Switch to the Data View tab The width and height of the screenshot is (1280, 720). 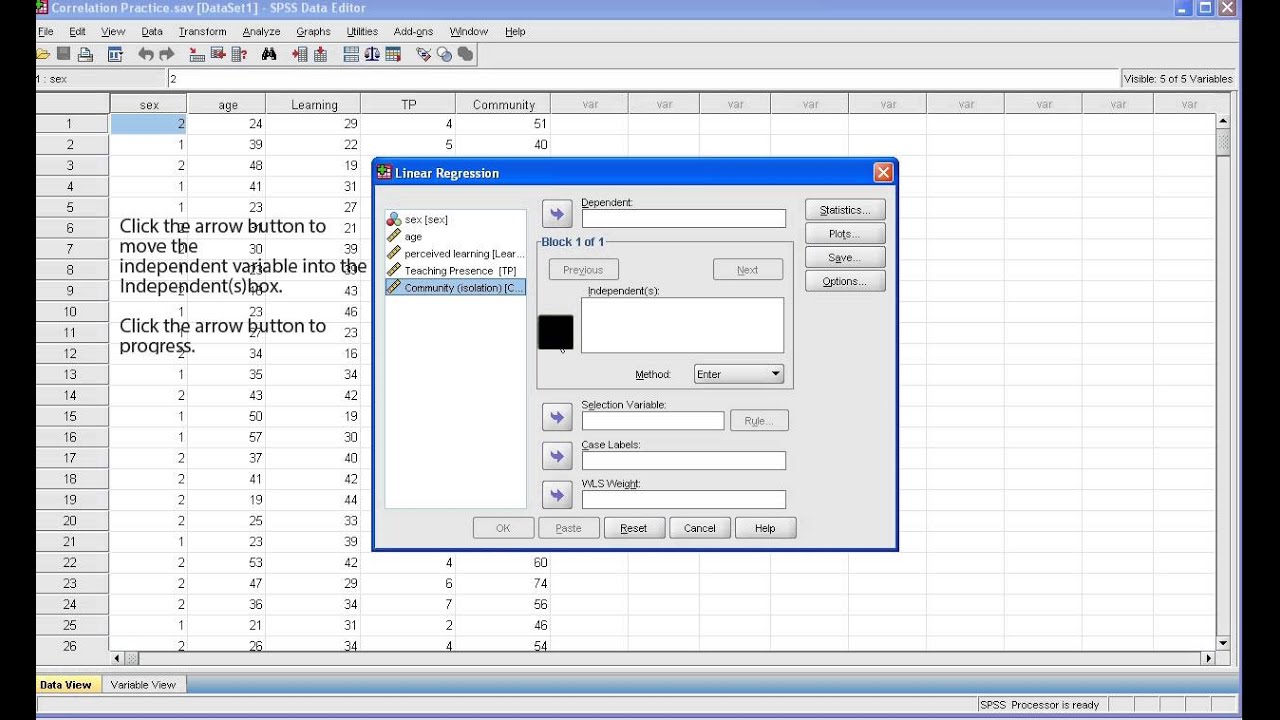[x=66, y=685]
